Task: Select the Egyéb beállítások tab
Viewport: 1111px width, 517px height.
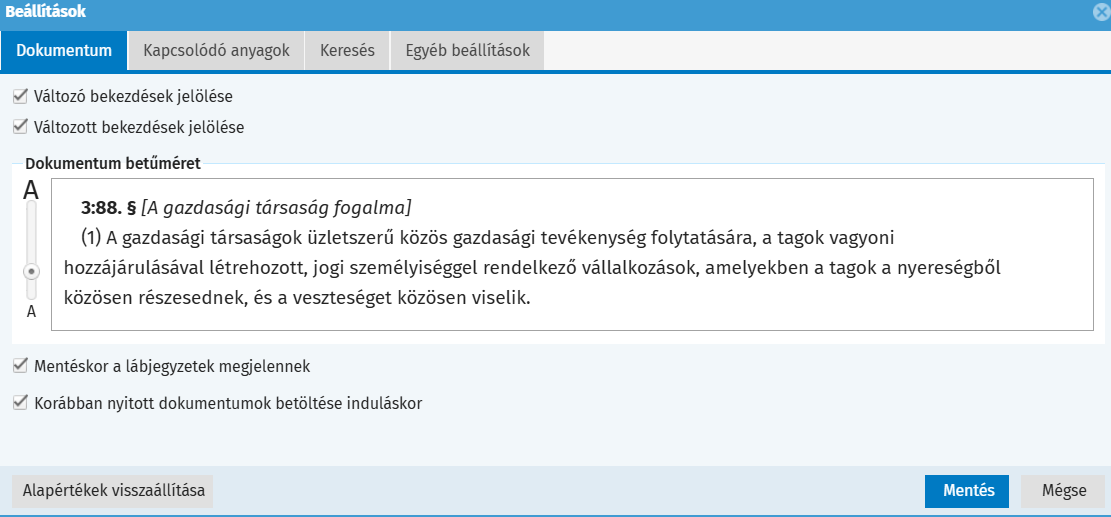Action: 467,50
